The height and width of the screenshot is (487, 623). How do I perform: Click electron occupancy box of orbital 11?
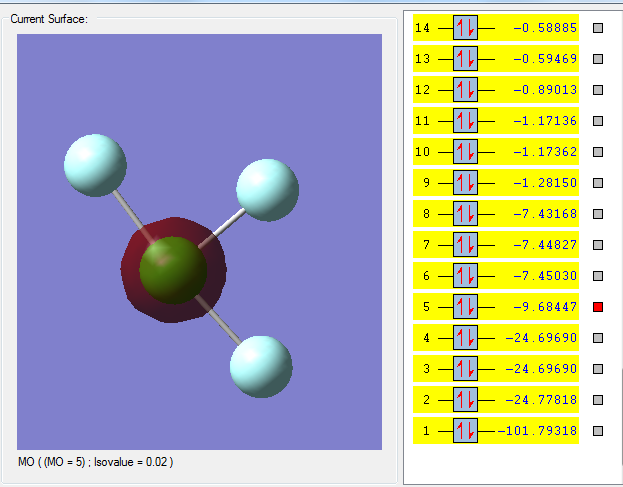point(465,121)
